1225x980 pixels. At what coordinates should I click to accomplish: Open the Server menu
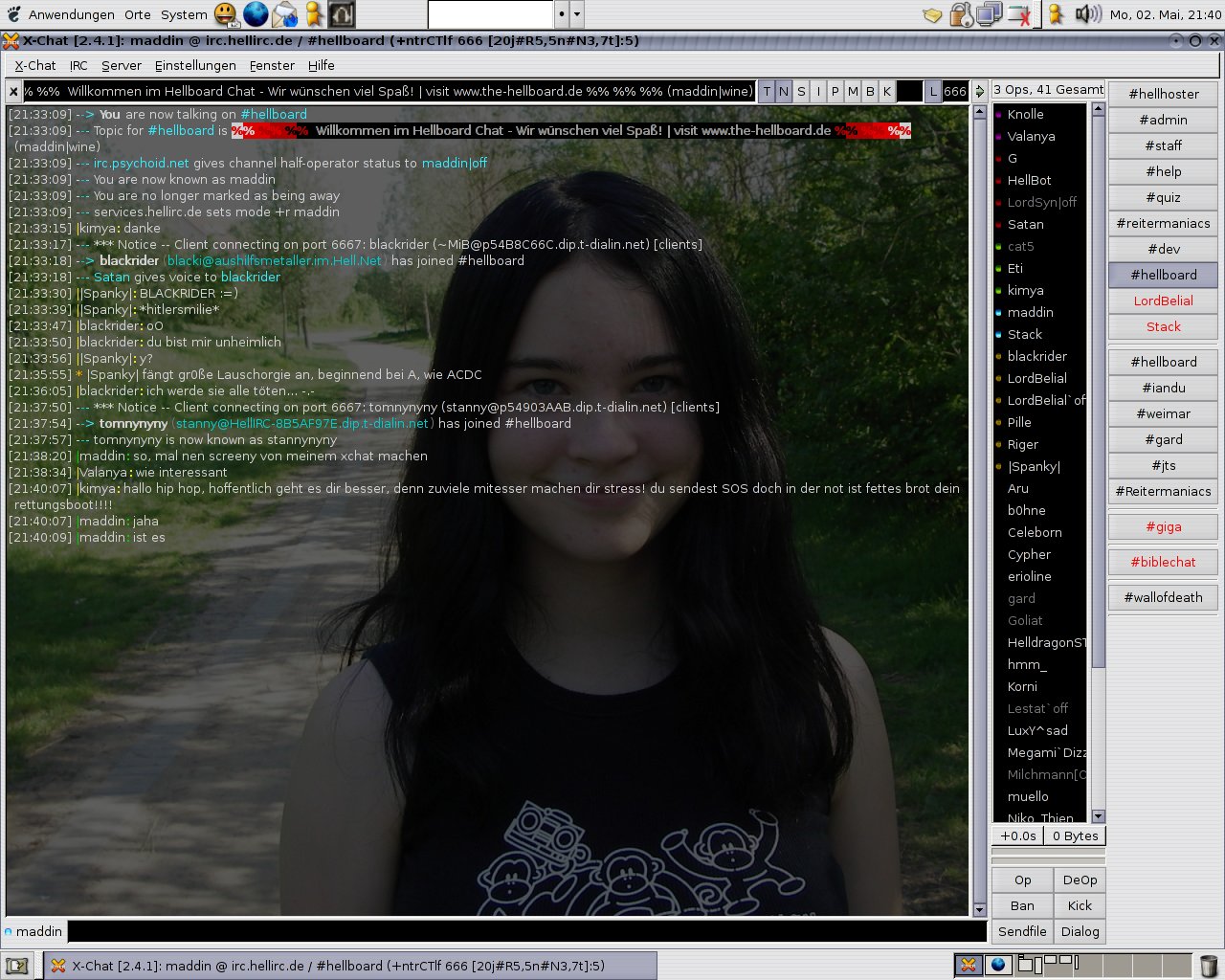pyautogui.click(x=121, y=65)
